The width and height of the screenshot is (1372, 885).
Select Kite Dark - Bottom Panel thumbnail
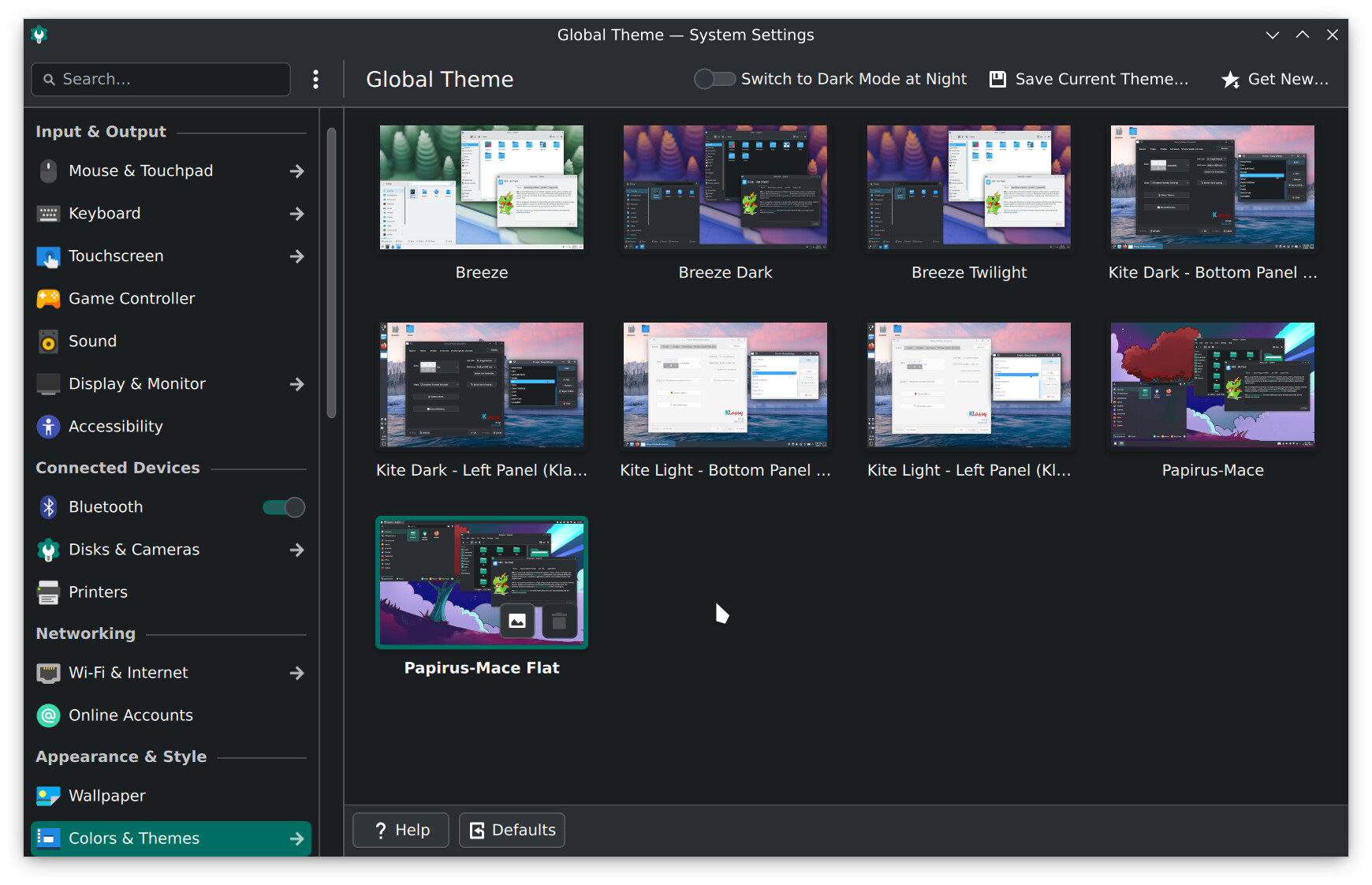coord(1213,188)
